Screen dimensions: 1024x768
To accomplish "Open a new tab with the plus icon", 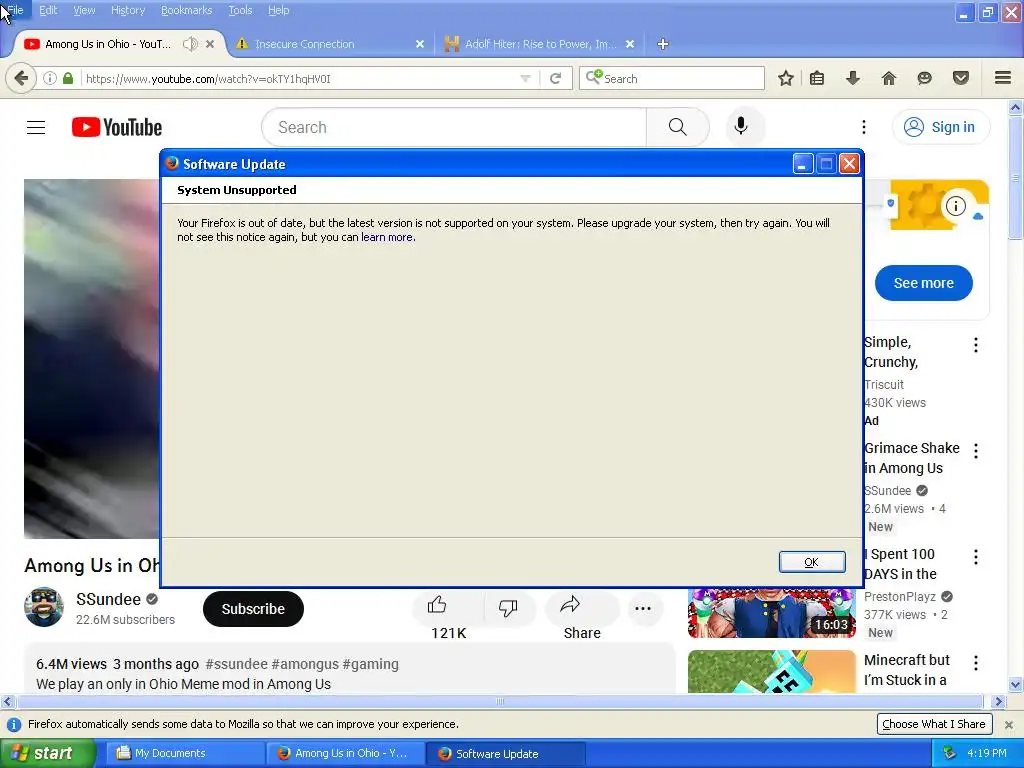I will click(663, 44).
